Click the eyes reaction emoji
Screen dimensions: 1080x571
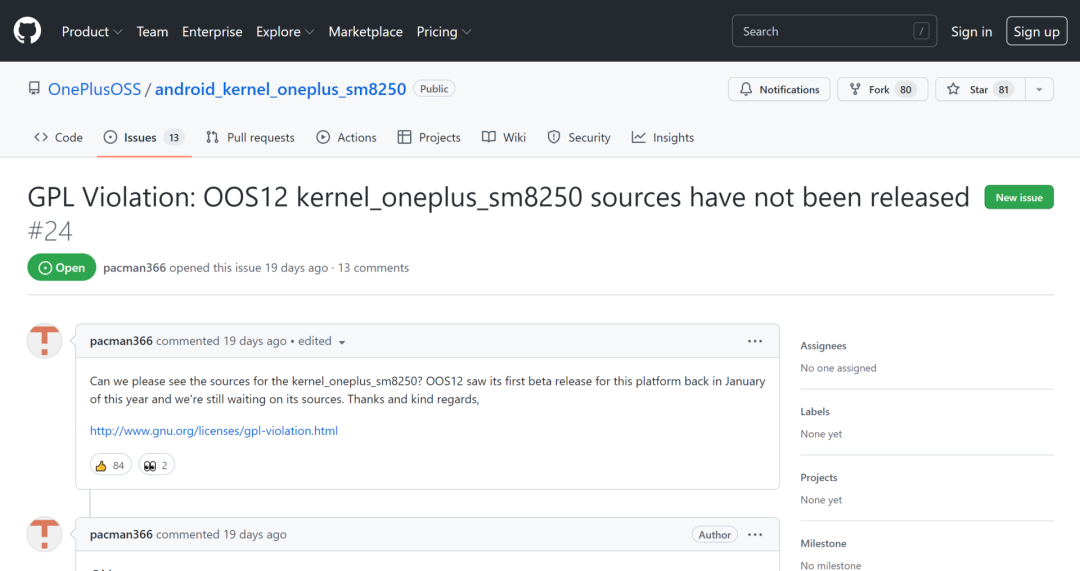pos(150,465)
